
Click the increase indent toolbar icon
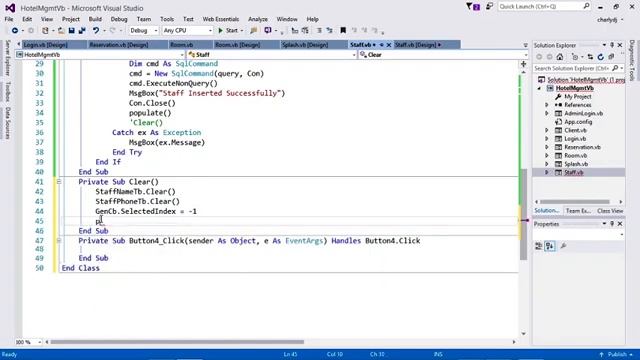(305, 31)
